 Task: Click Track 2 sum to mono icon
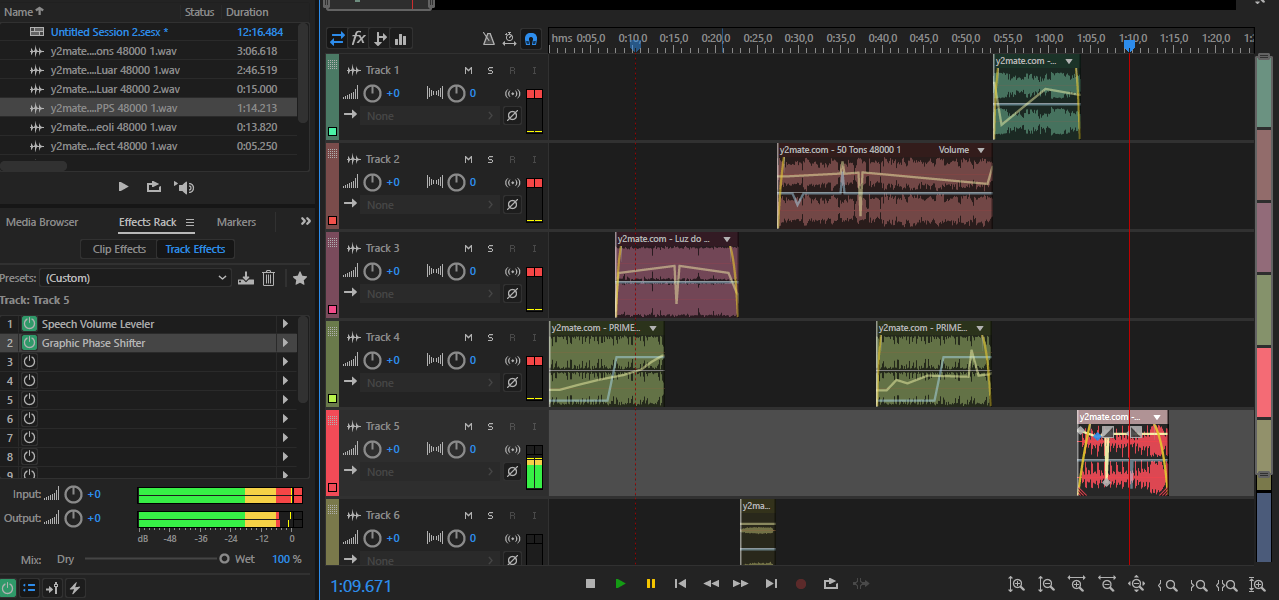point(512,183)
